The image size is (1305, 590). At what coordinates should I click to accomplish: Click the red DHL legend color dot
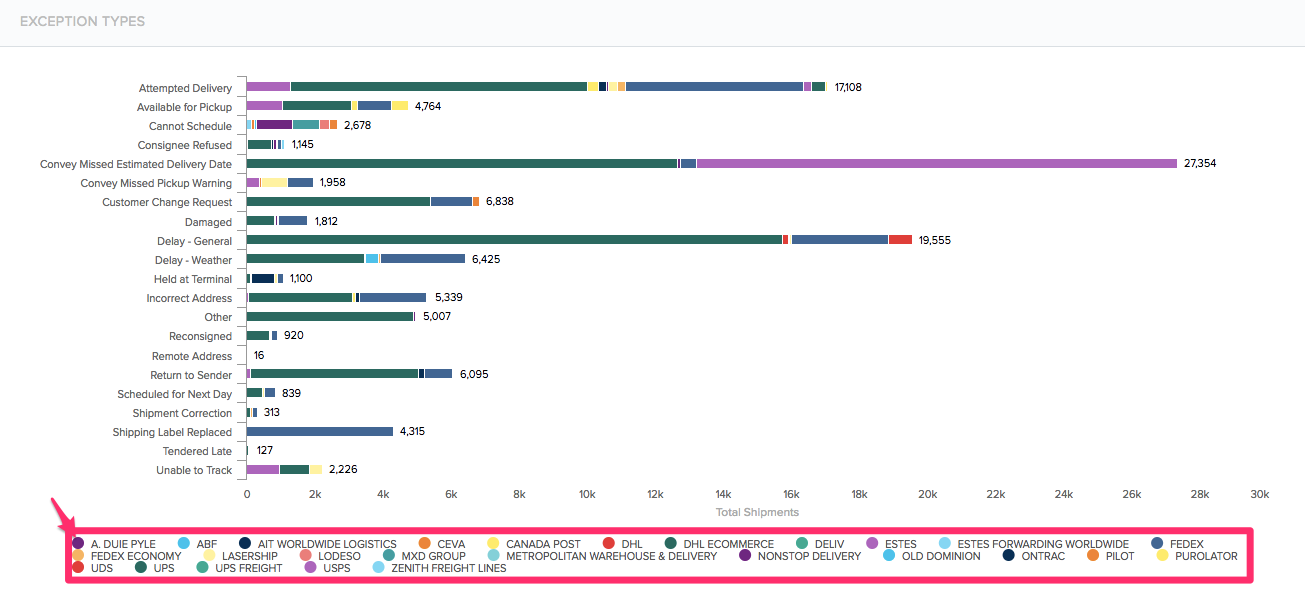click(x=608, y=544)
